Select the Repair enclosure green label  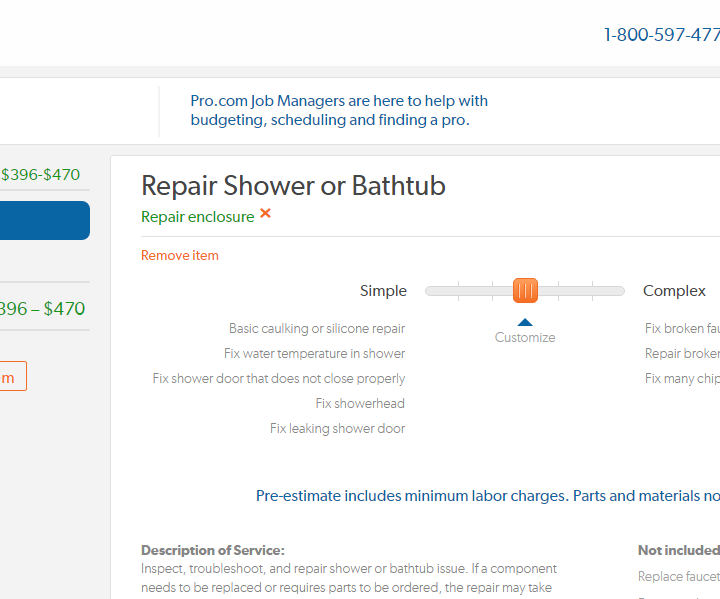tap(197, 217)
